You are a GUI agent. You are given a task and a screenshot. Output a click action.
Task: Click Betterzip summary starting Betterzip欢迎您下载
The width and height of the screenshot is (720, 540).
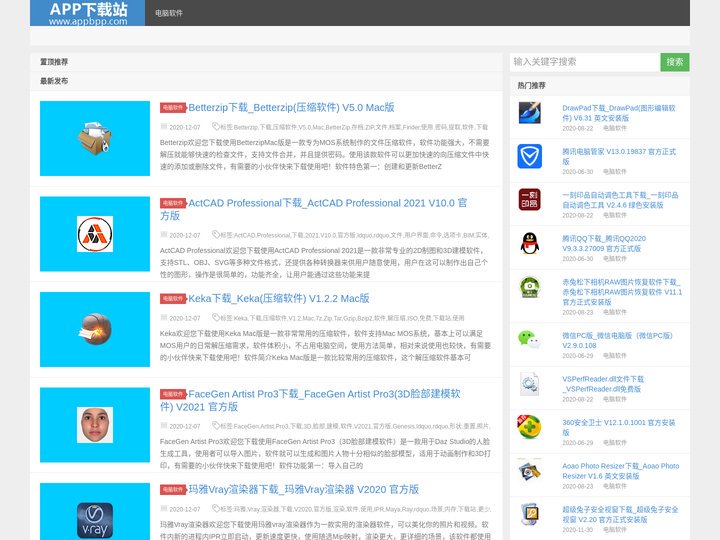[325, 155]
